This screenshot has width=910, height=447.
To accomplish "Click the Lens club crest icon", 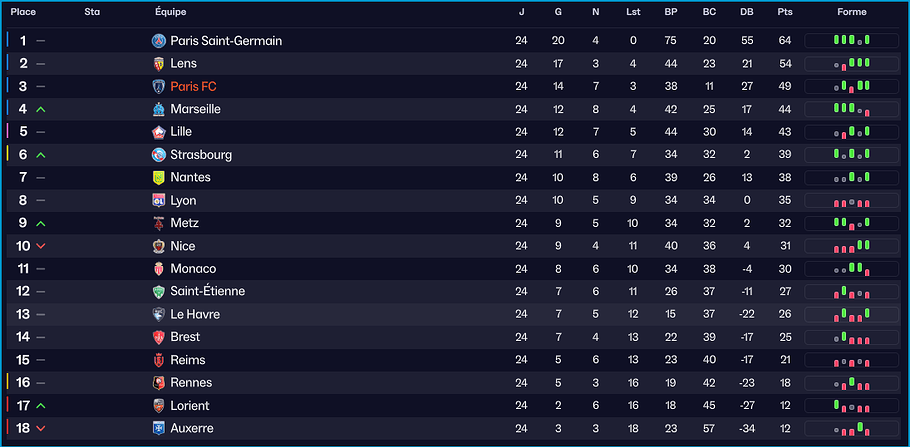I will [x=158, y=64].
